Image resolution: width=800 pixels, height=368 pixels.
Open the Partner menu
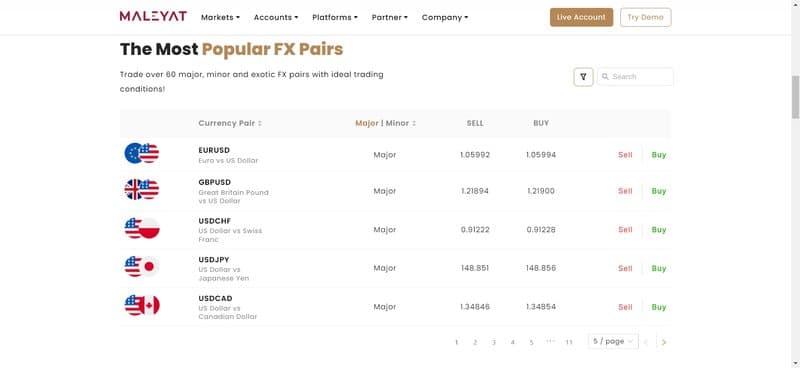point(390,17)
